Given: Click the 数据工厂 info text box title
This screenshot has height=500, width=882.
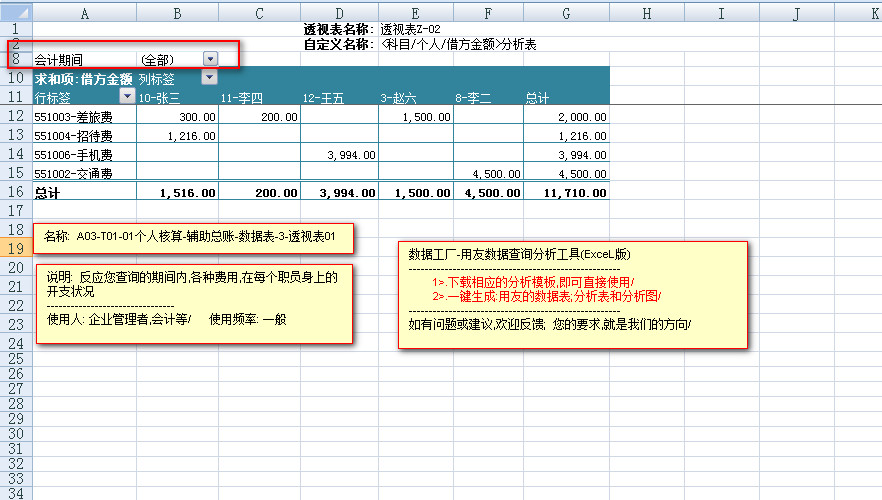Looking at the screenshot, I should [x=519, y=254].
